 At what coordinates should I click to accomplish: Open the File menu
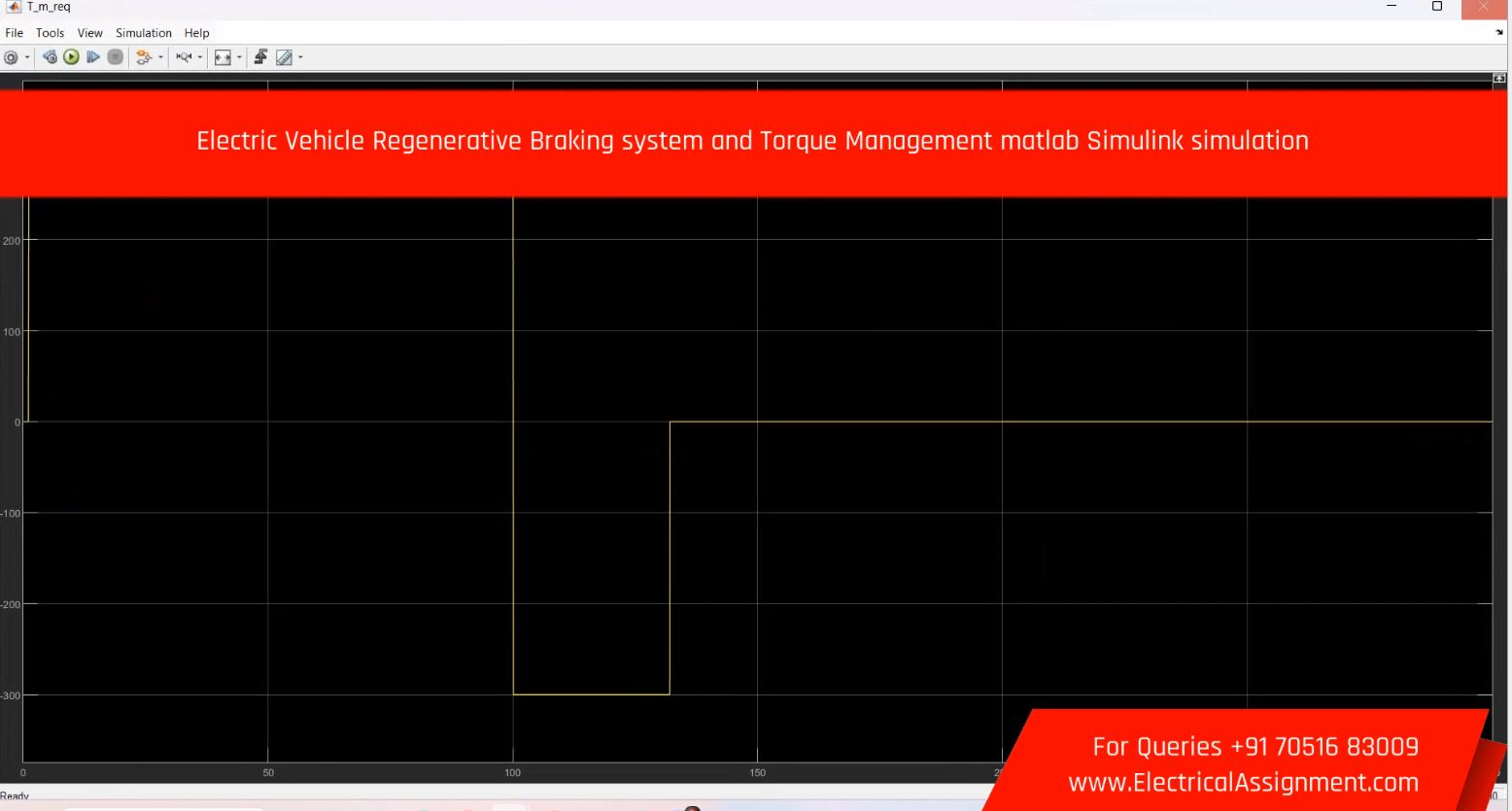pyautogui.click(x=14, y=33)
